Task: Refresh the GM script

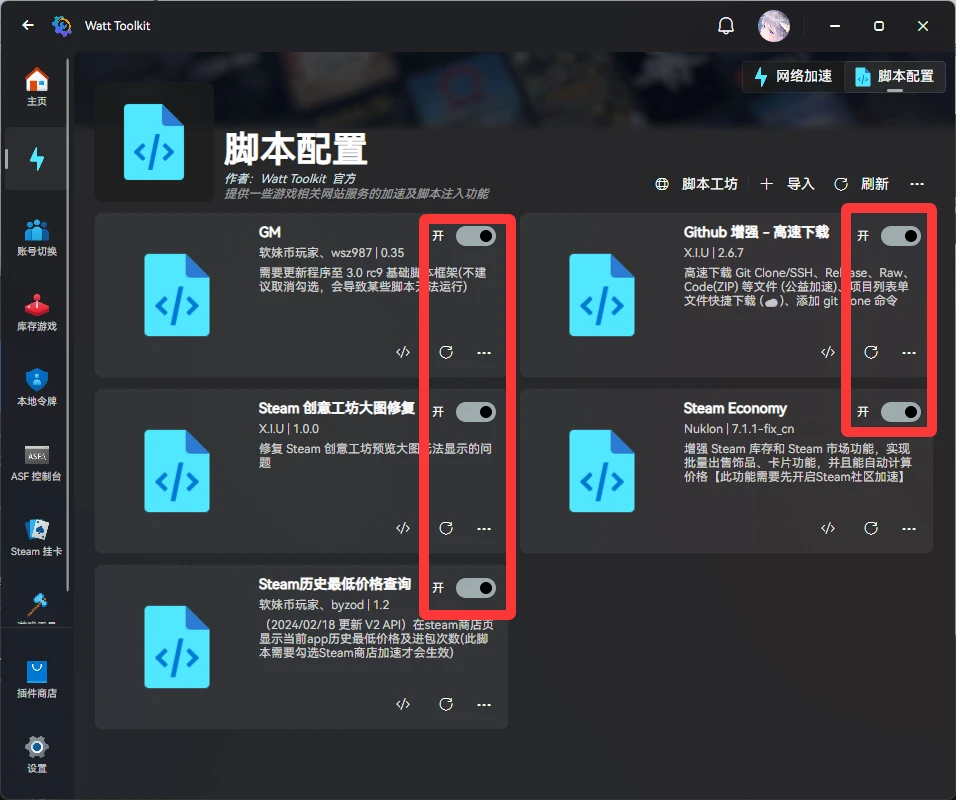Action: pos(446,352)
